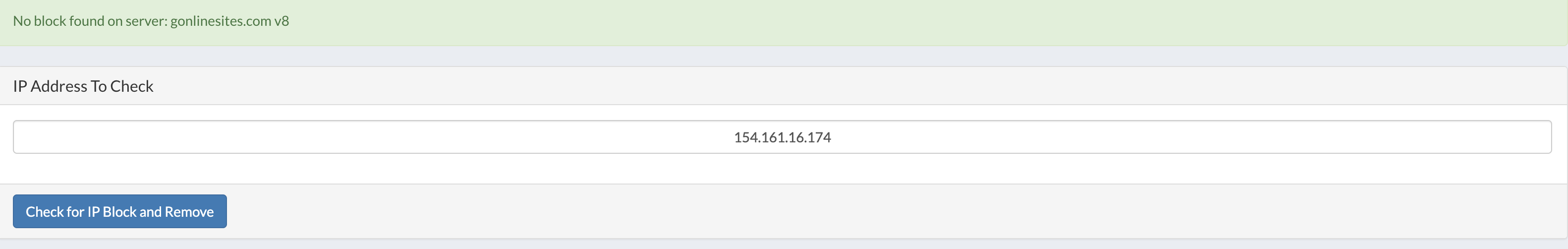Screen dimensions: 1568x249
Task: Click the words on server in alert
Action: pyautogui.click(x=137, y=21)
